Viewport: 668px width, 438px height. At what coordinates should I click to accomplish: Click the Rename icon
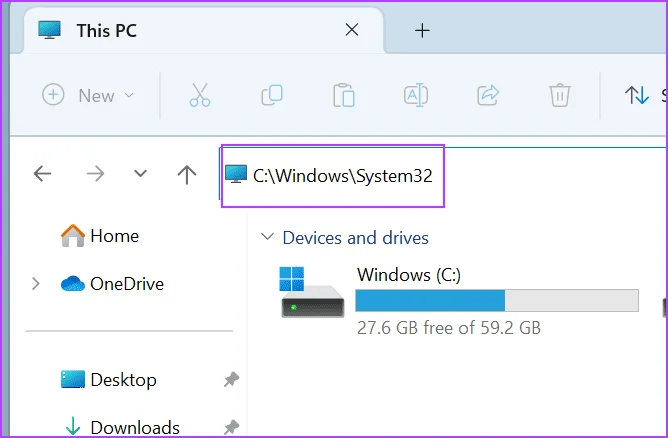[416, 95]
